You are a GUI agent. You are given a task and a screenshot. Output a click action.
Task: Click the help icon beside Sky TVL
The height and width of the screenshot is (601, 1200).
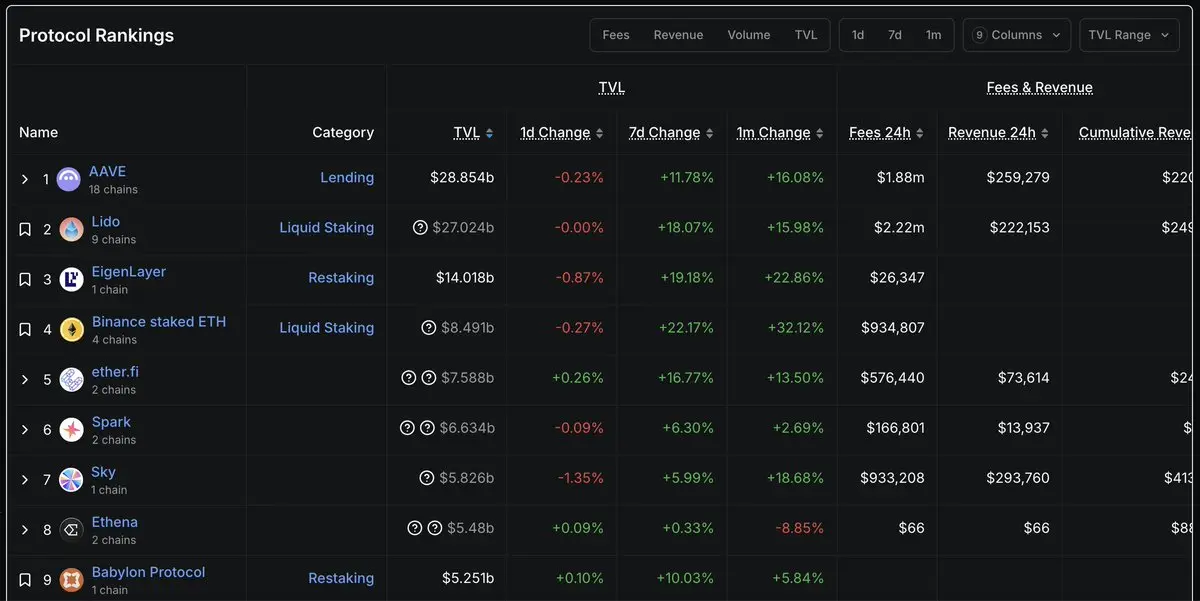point(427,478)
